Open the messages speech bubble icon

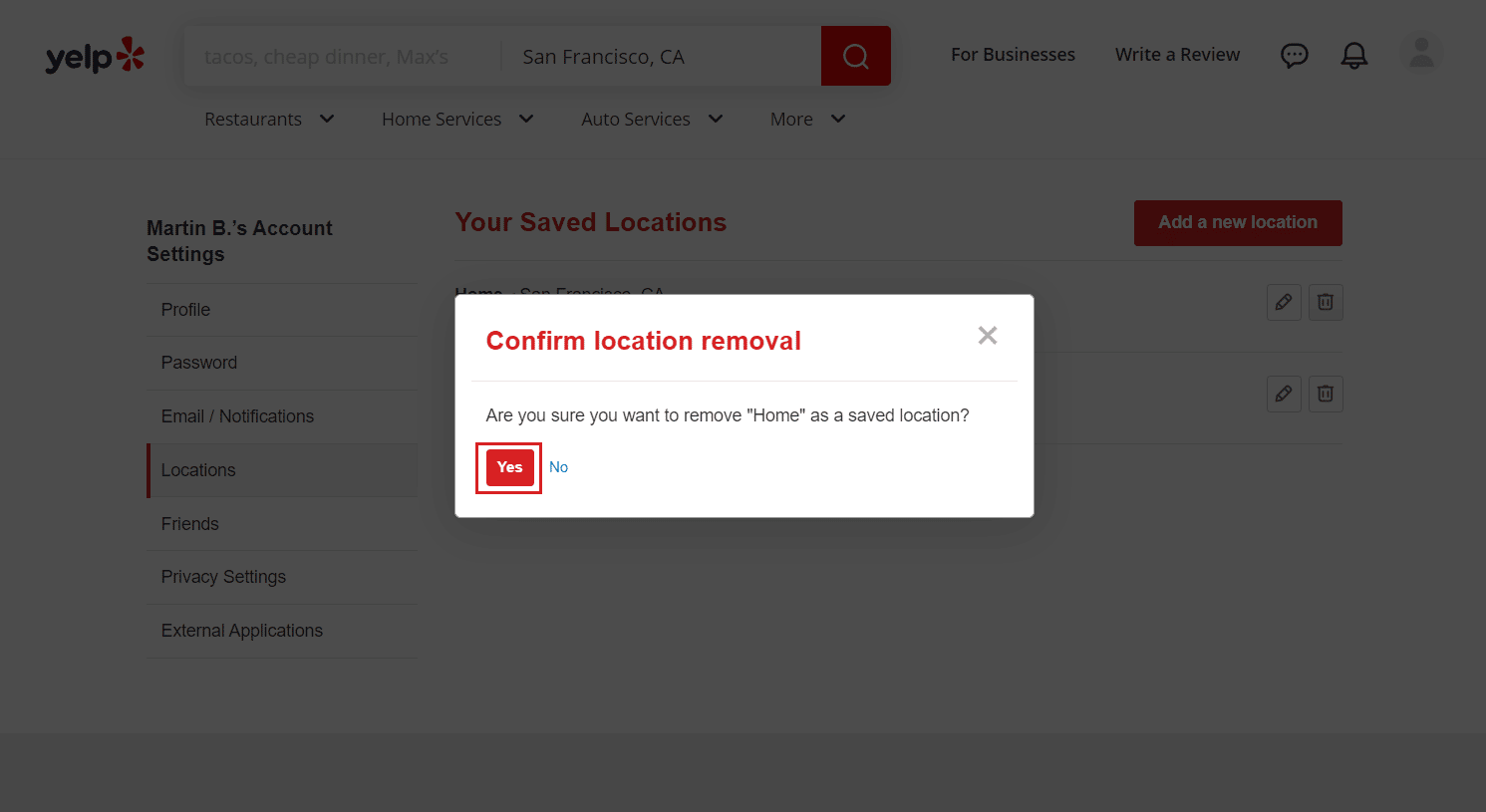point(1294,56)
